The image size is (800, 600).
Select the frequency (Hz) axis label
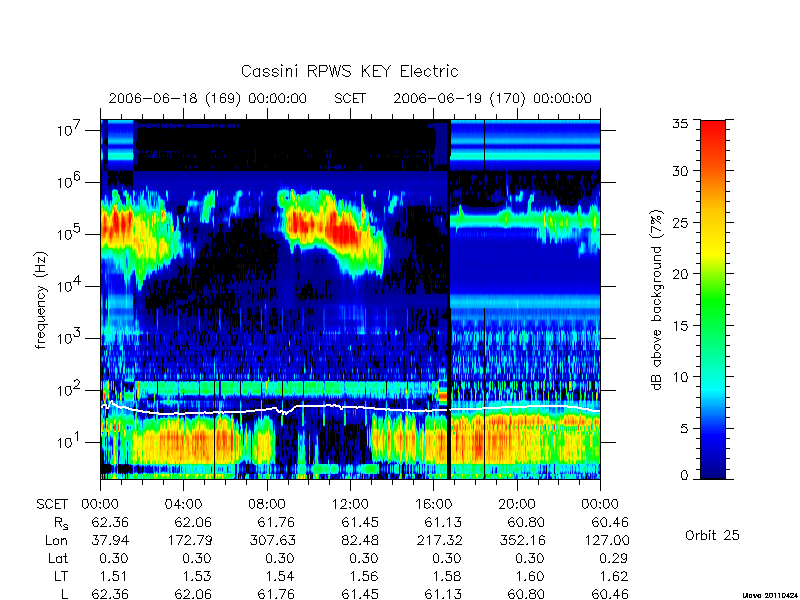(41, 300)
